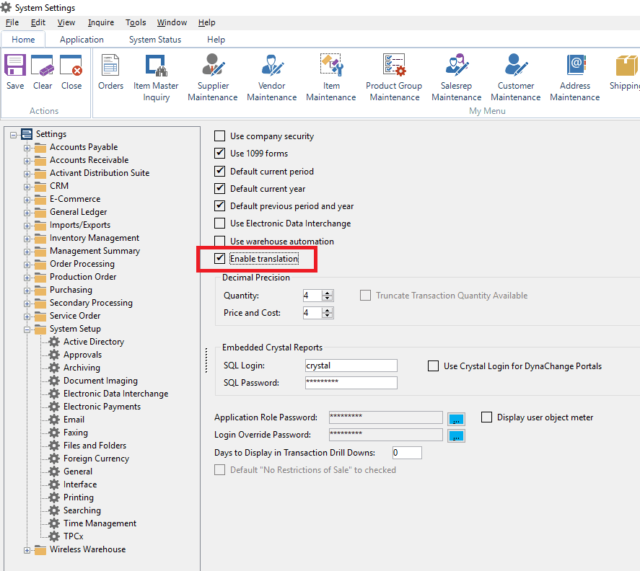Screen dimensions: 640x571
Task: Increase the Quantity decimal precision
Action: [x=328, y=293]
